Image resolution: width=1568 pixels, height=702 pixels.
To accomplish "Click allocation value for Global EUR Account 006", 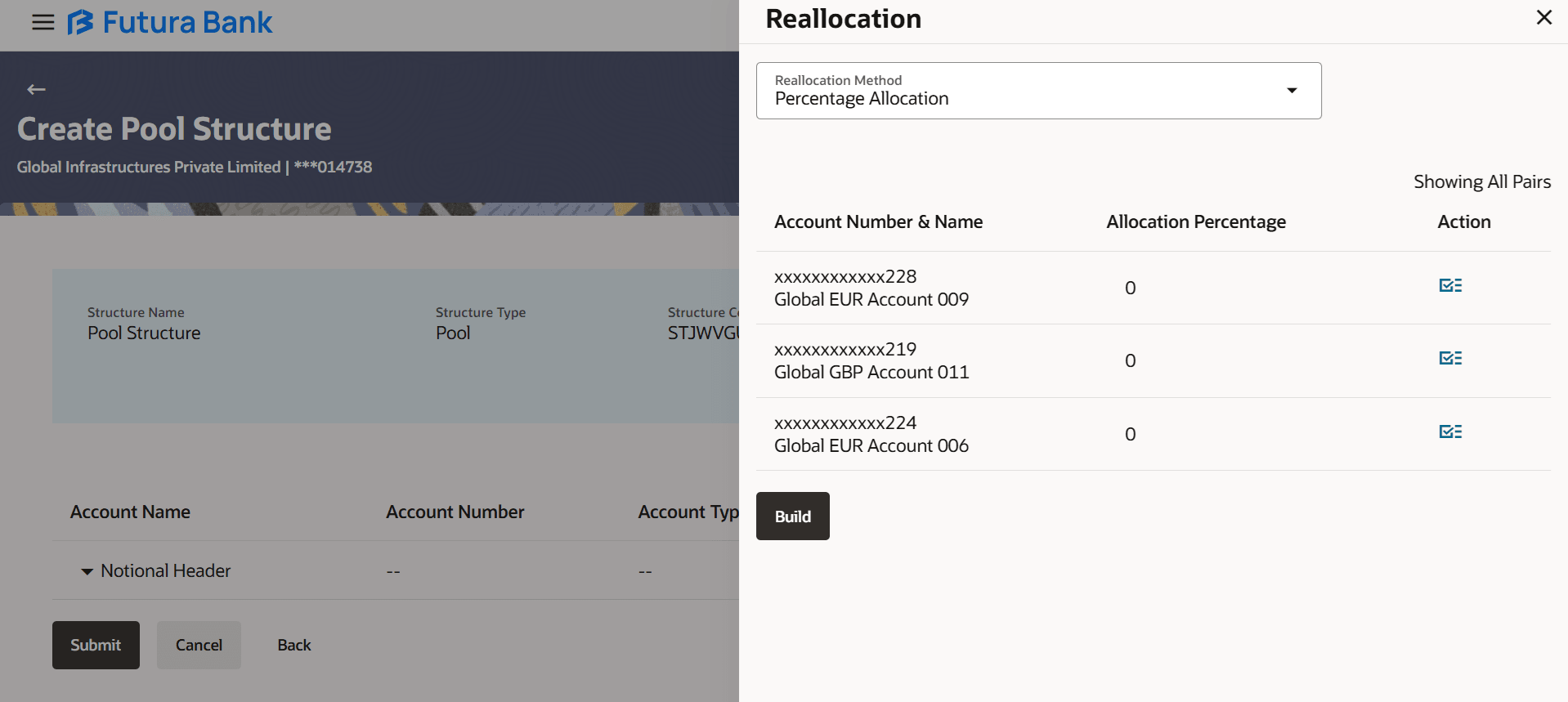I will (x=1130, y=434).
